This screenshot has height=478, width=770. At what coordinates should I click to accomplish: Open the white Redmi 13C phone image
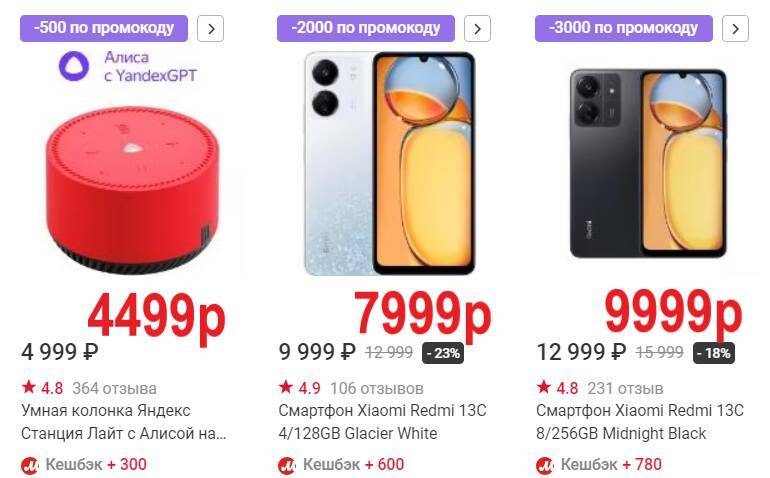coord(389,163)
